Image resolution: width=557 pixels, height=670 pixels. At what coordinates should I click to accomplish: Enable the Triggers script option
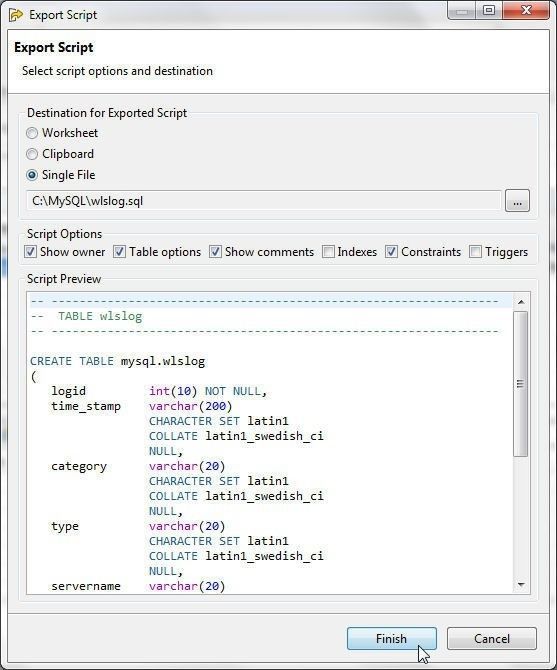pyautogui.click(x=475, y=252)
